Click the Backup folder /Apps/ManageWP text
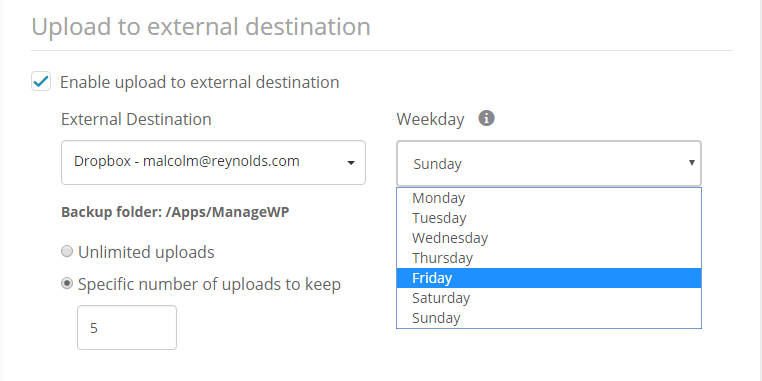The width and height of the screenshot is (762, 381). (x=175, y=212)
